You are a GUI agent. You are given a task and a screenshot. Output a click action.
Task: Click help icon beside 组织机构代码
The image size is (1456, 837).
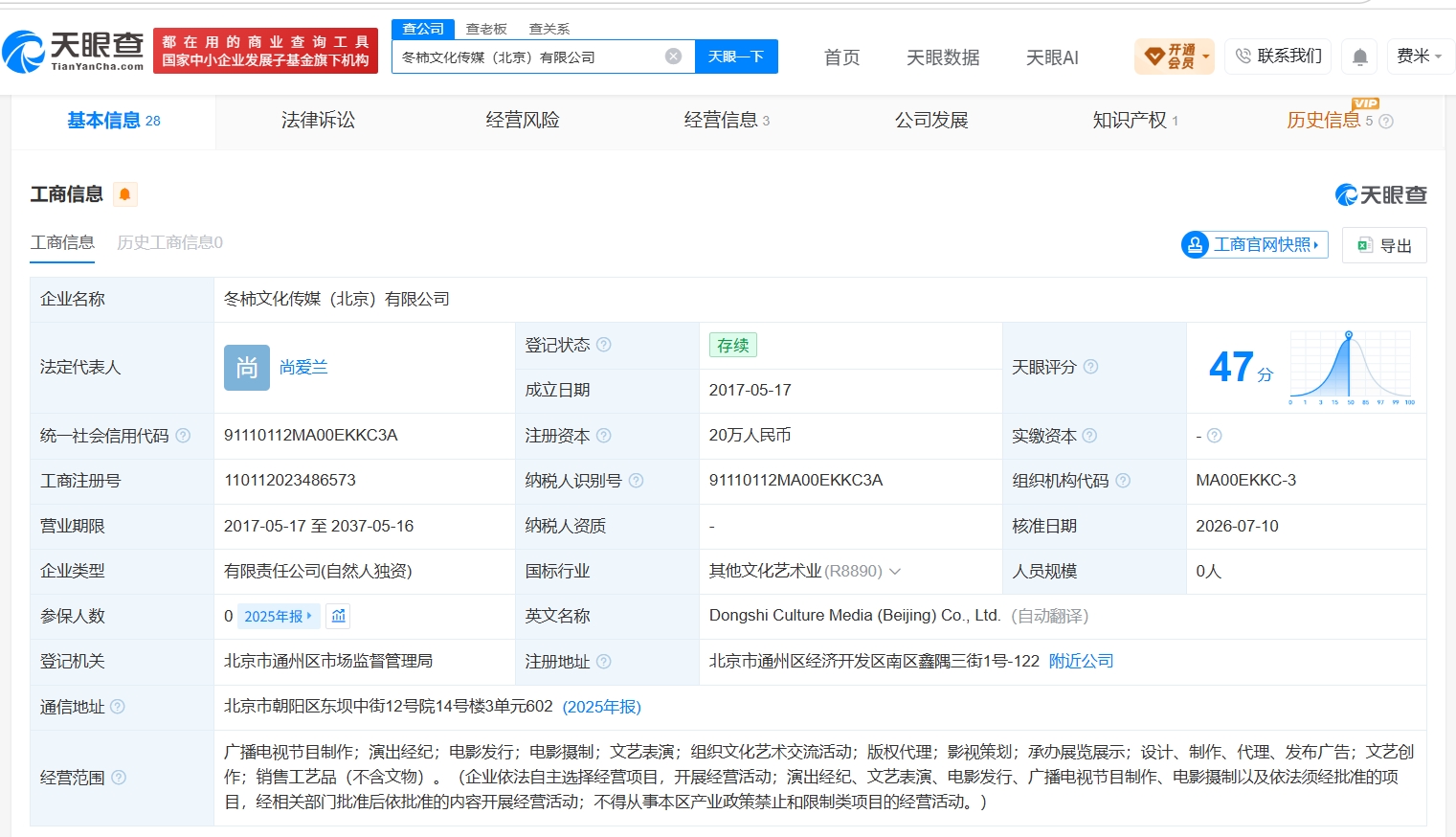pos(1123,481)
